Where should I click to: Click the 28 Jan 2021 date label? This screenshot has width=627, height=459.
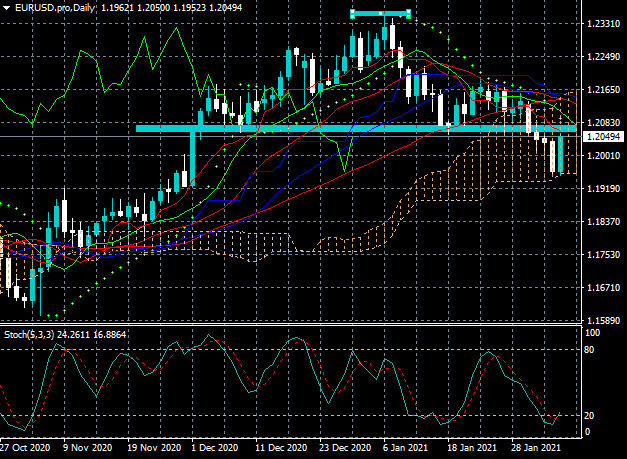(535, 447)
